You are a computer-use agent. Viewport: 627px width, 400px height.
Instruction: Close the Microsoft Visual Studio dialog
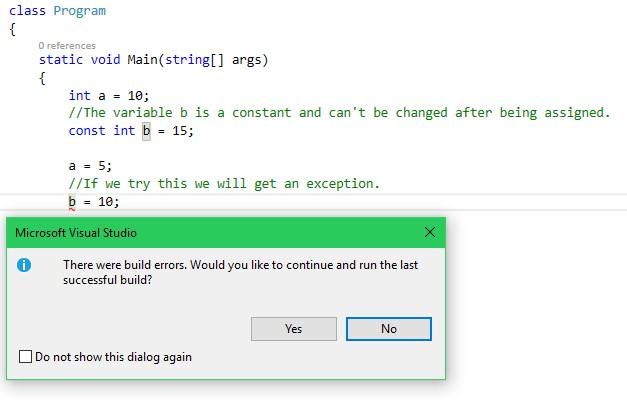(430, 232)
